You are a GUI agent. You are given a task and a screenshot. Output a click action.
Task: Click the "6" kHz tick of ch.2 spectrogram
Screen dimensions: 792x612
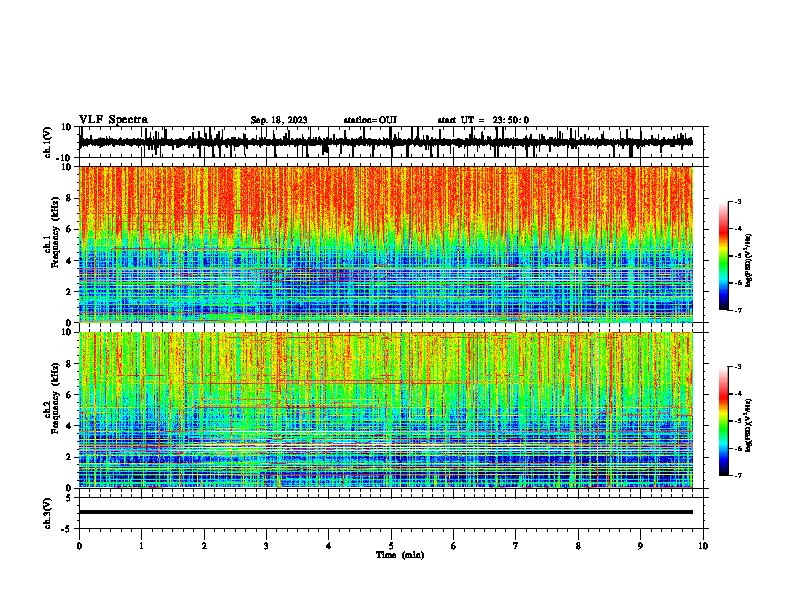tap(70, 395)
